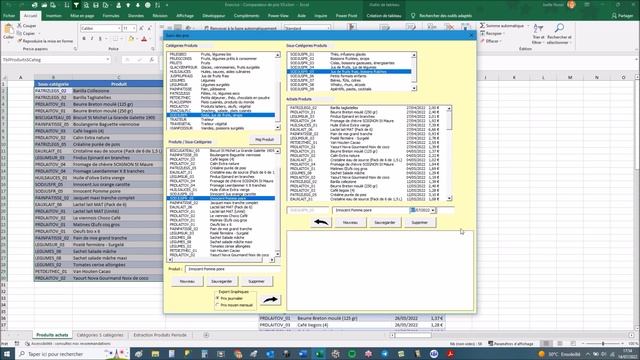The image size is (640, 360).
Task: Open the Name Box dropdown arrow
Action: pos(108,60)
